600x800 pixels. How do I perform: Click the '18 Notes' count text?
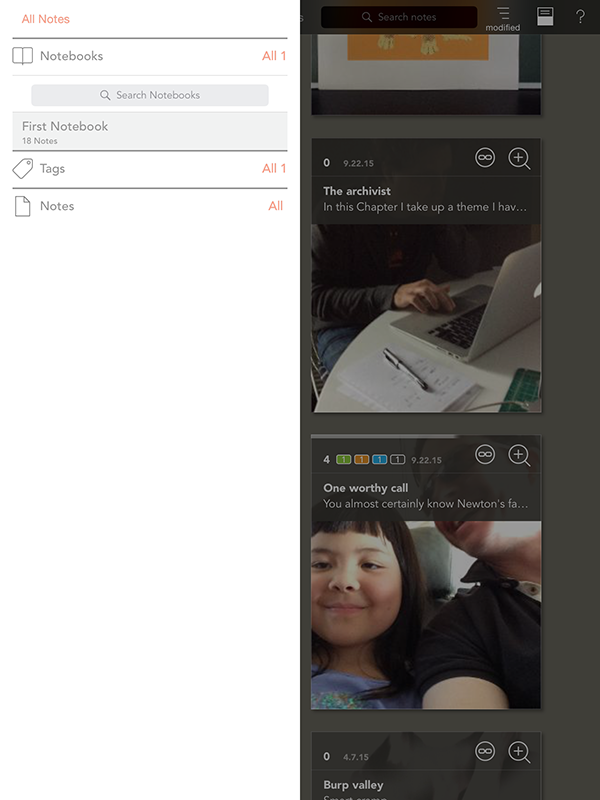coord(39,141)
